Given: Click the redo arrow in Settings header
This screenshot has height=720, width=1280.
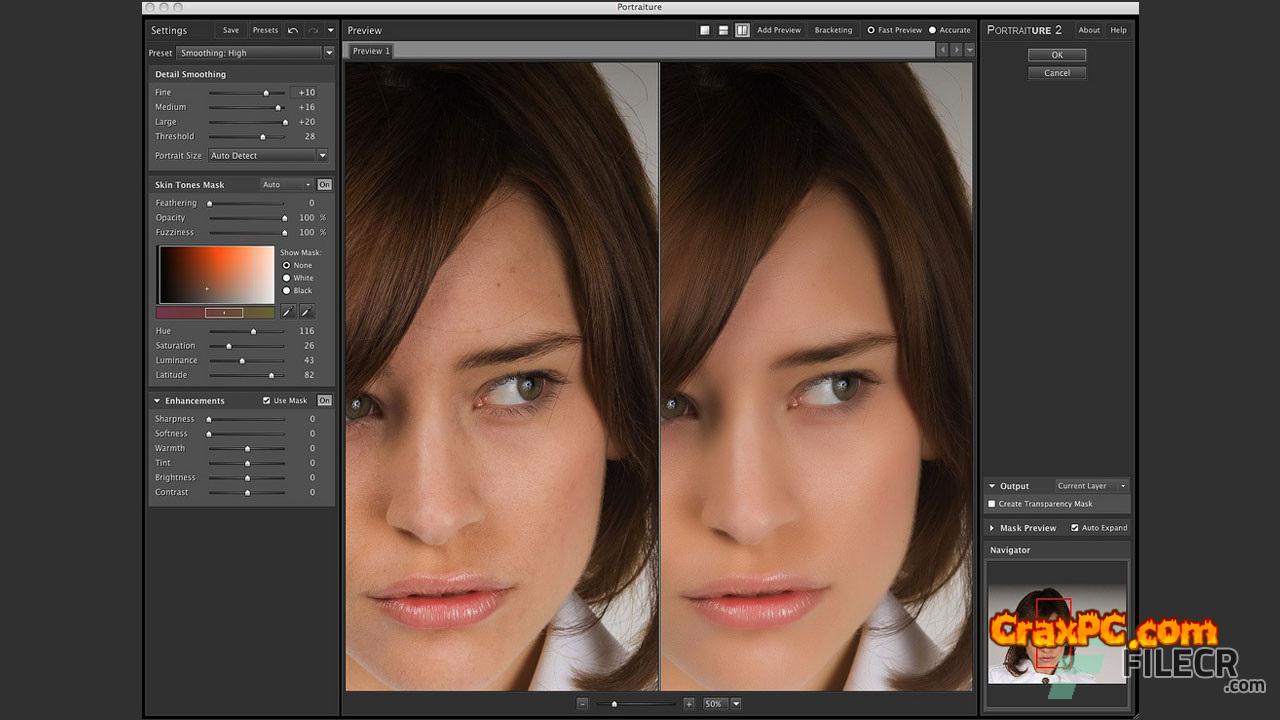Looking at the screenshot, I should pyautogui.click(x=313, y=30).
